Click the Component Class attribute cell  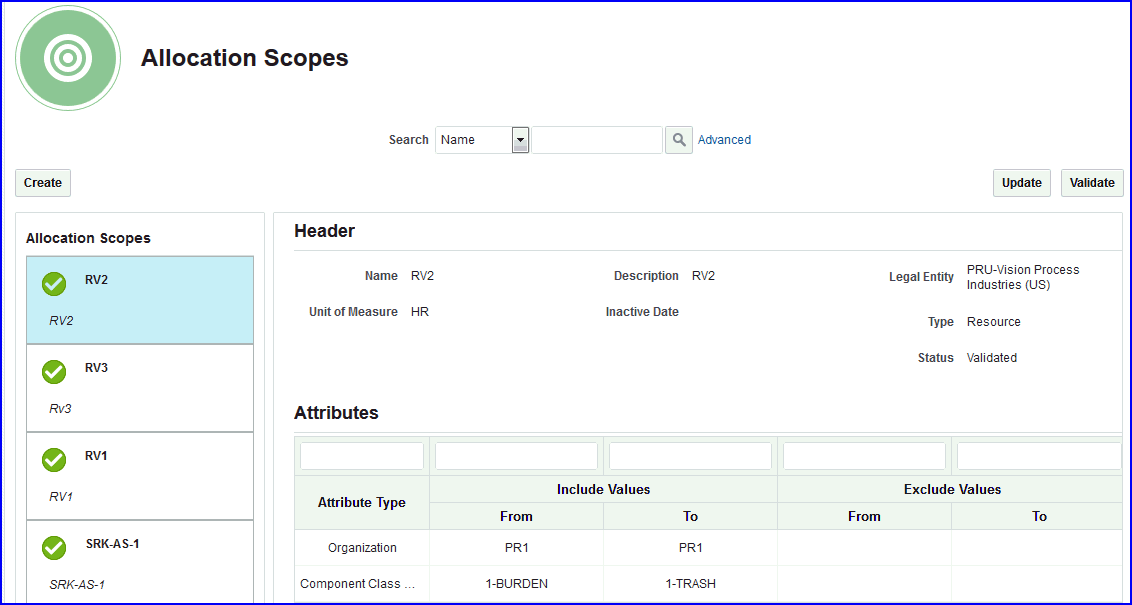click(362, 583)
